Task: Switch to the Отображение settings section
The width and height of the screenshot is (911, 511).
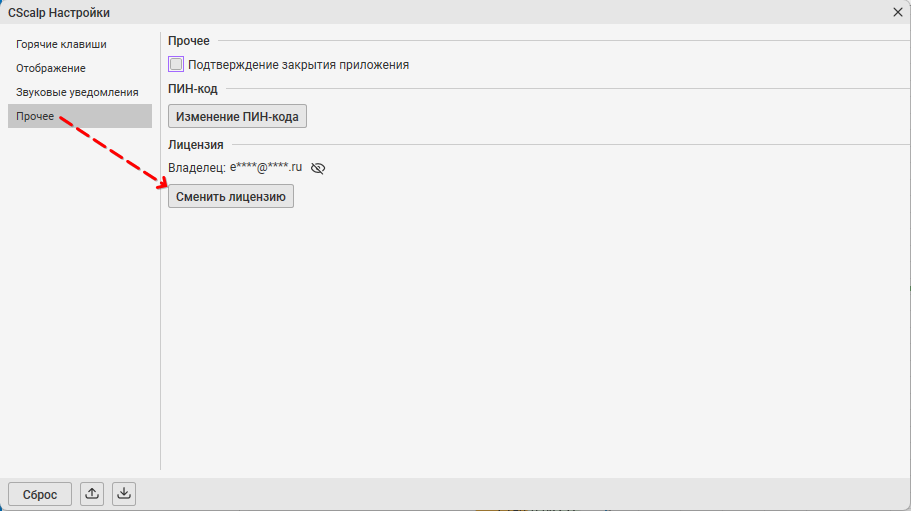Action: (80, 68)
